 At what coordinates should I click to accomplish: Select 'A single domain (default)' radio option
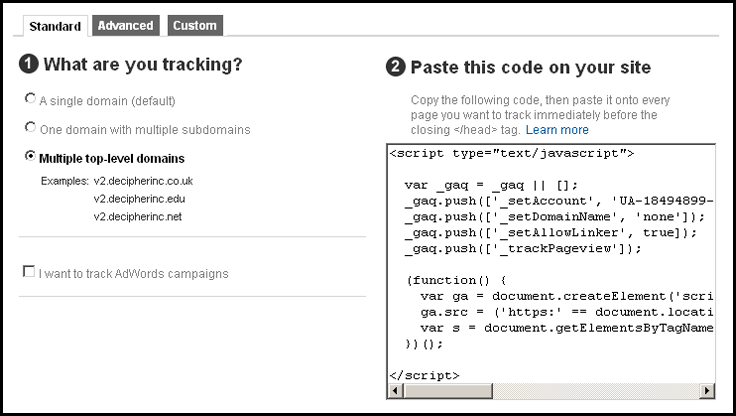click(31, 99)
